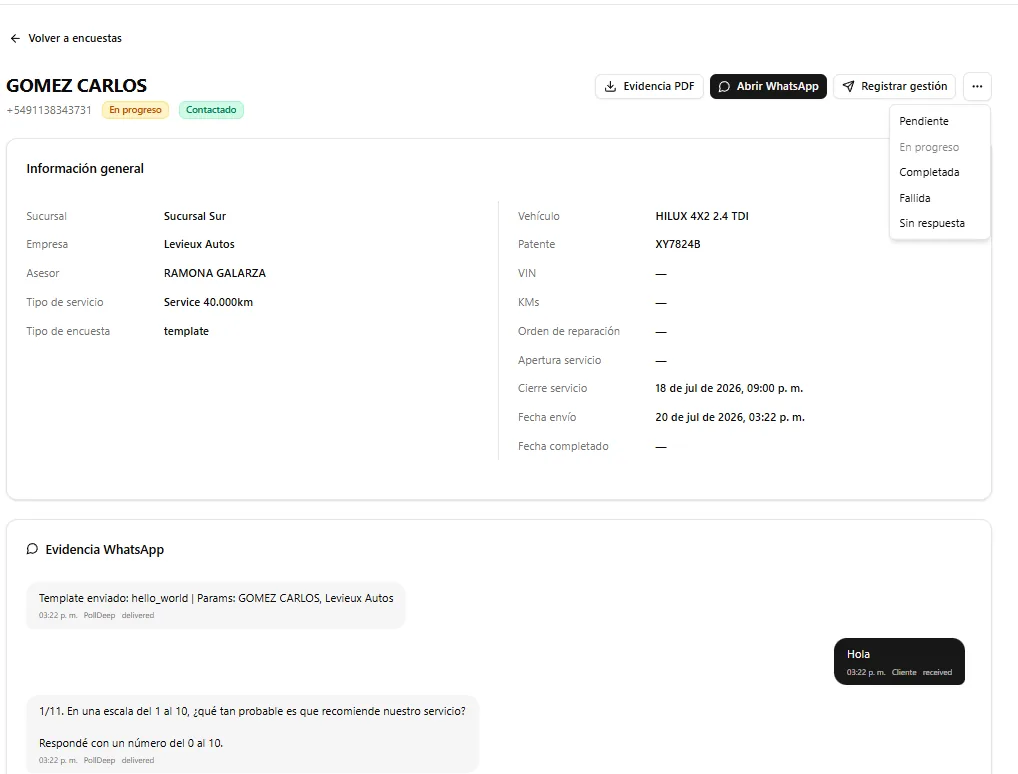Image resolution: width=1018 pixels, height=774 pixels.
Task: Open the three-dots more options menu
Action: pyautogui.click(x=977, y=86)
